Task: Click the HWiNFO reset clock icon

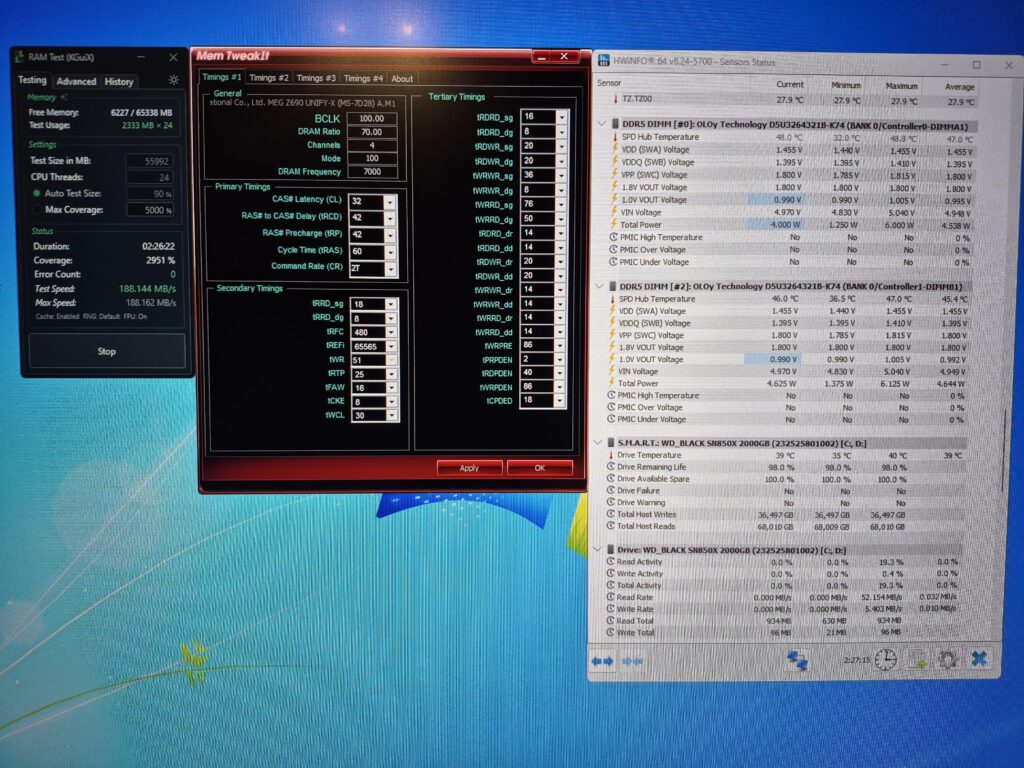Action: point(886,660)
